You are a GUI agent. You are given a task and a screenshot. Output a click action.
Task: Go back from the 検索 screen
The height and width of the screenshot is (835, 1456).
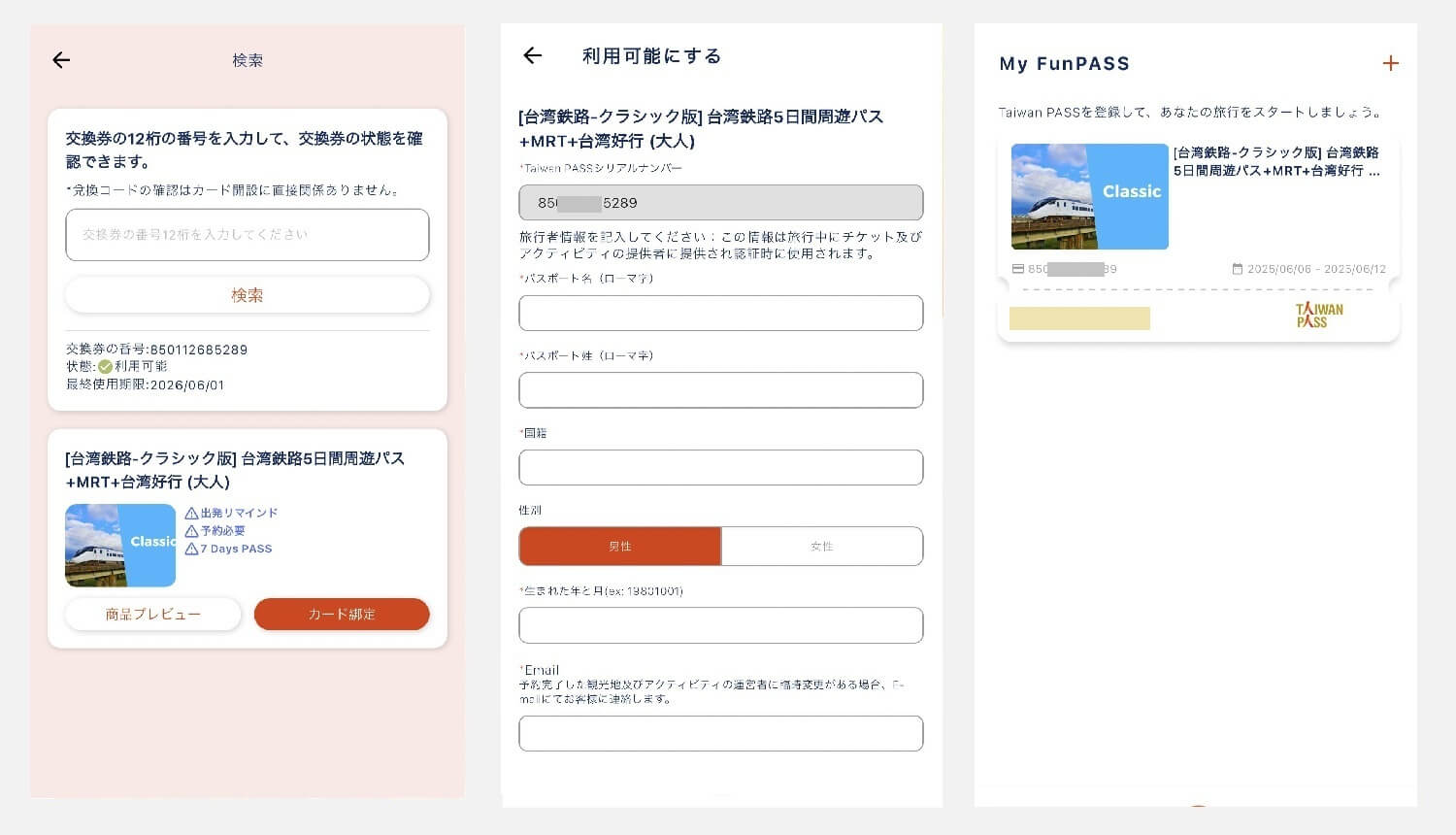click(61, 60)
